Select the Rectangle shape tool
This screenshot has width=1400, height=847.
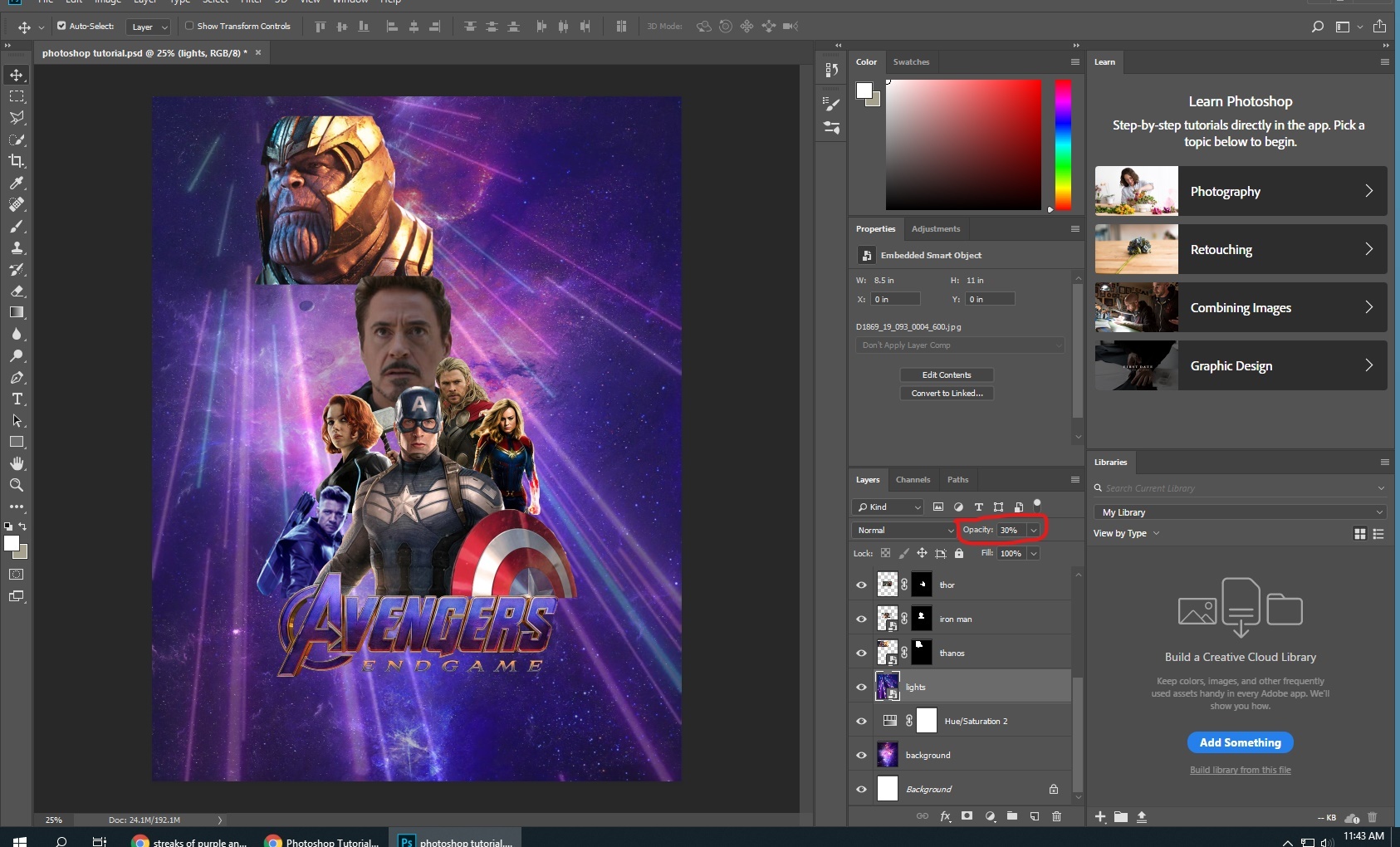17,442
